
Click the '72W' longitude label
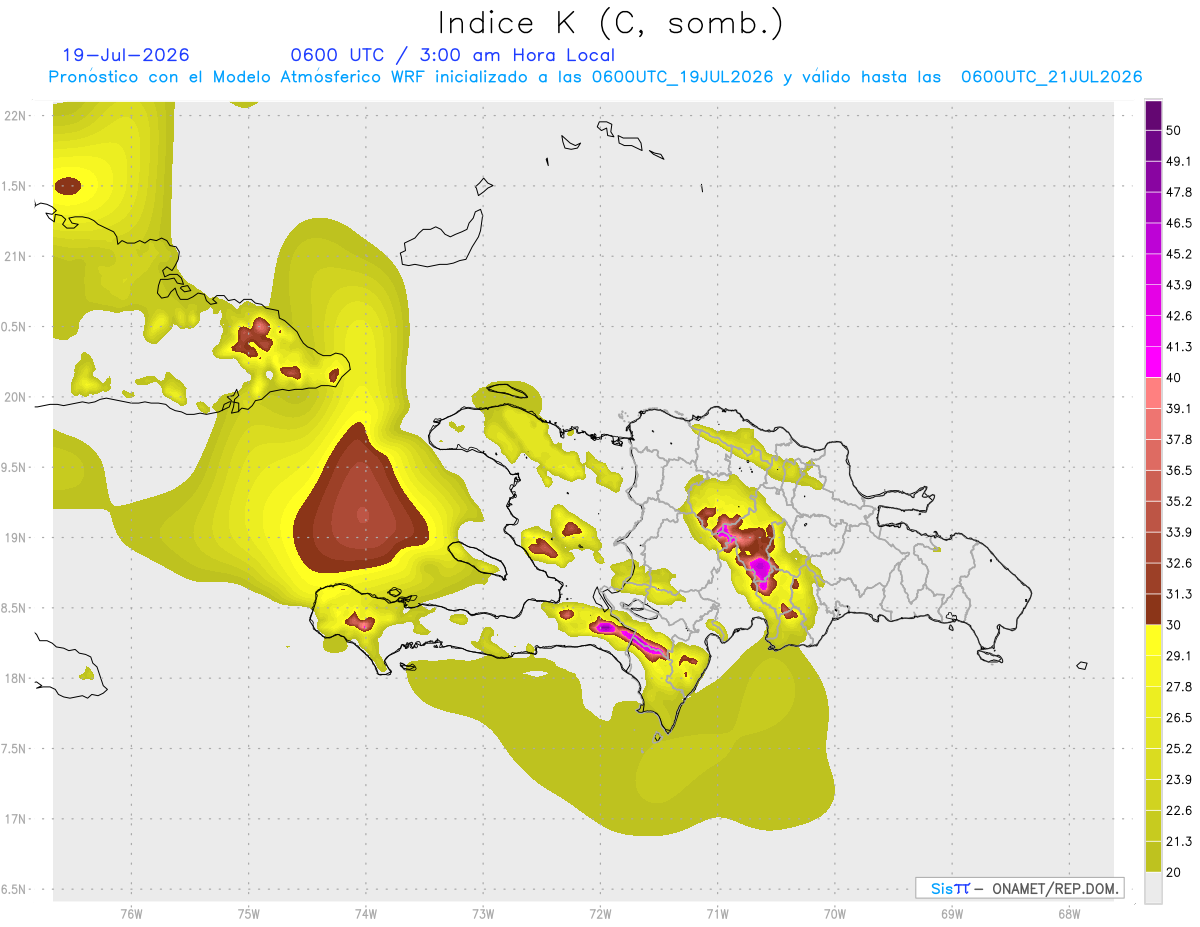(600, 914)
